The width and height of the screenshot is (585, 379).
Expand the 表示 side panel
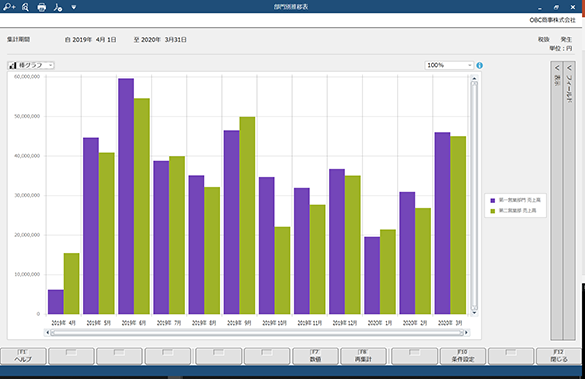pyautogui.click(x=557, y=201)
